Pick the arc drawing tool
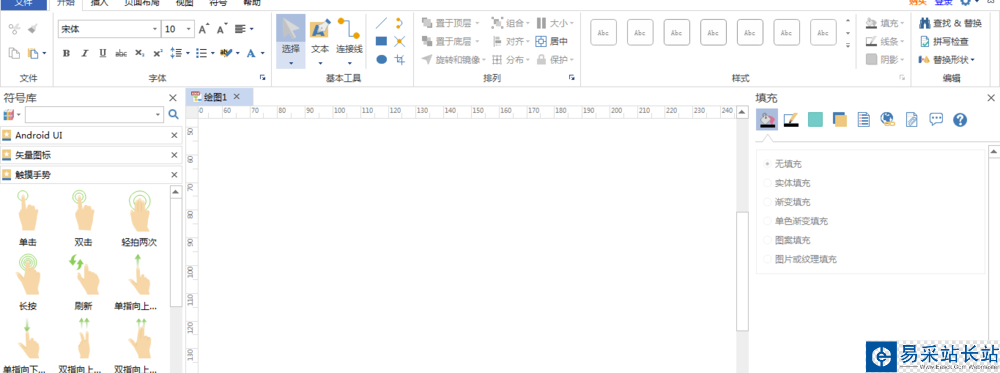The image size is (1000, 373). click(x=399, y=24)
